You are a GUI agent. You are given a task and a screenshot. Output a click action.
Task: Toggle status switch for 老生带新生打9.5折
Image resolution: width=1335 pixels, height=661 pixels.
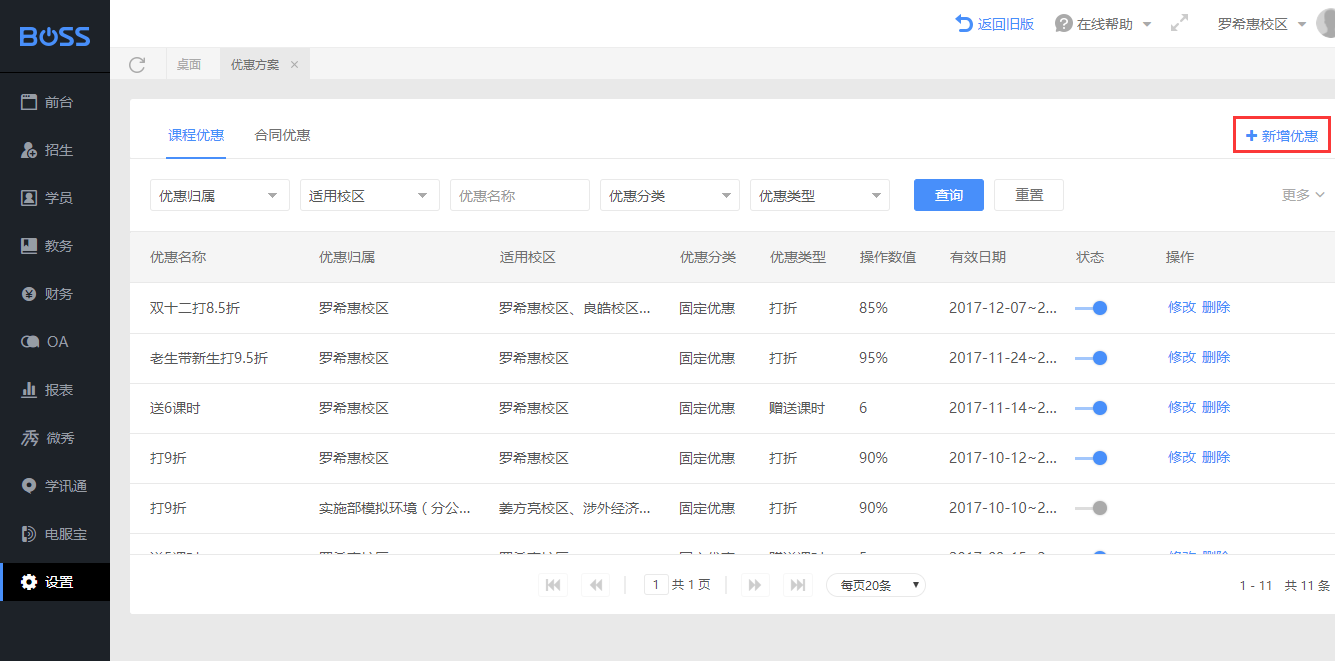click(1091, 358)
